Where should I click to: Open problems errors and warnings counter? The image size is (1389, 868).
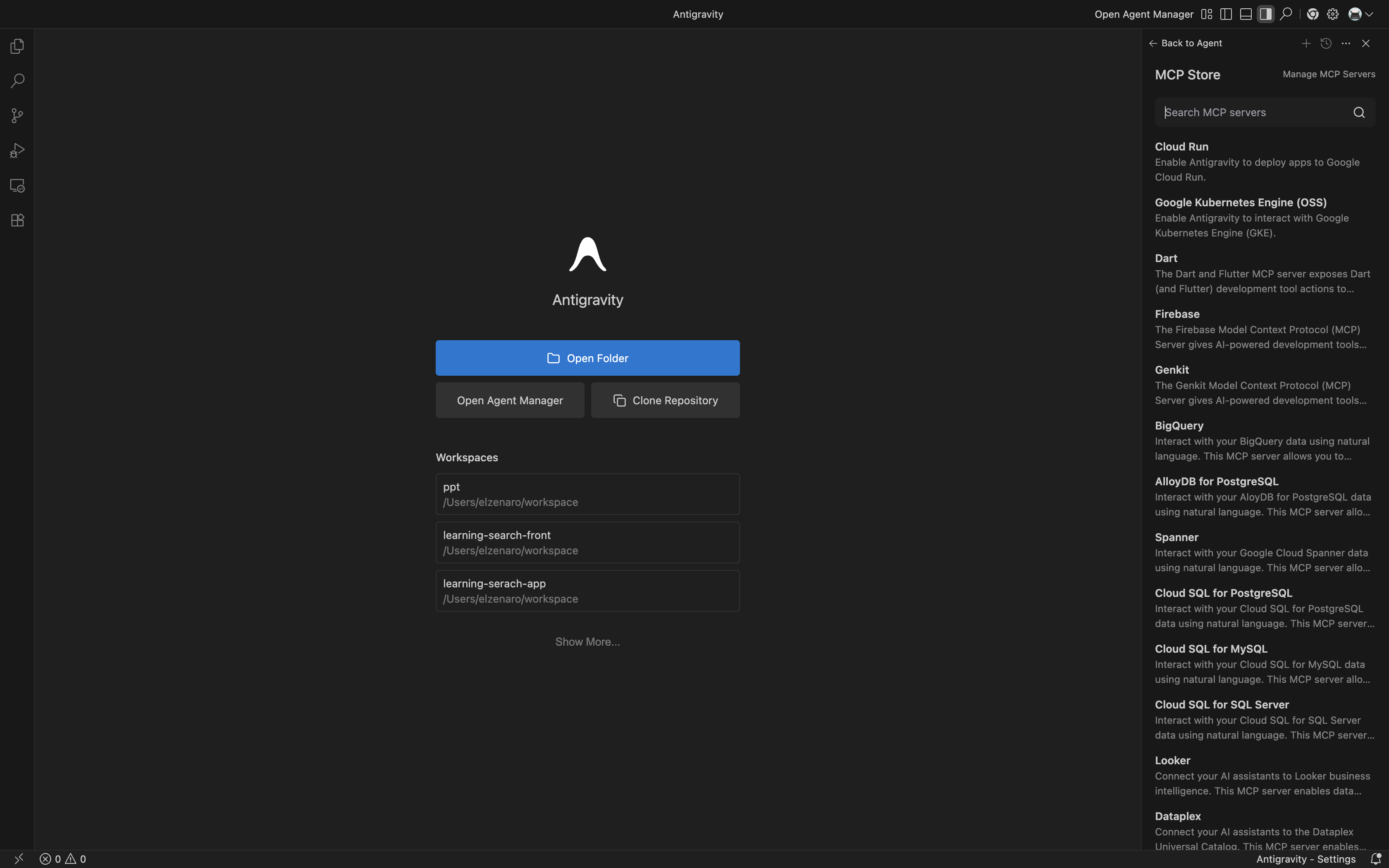pos(63,859)
